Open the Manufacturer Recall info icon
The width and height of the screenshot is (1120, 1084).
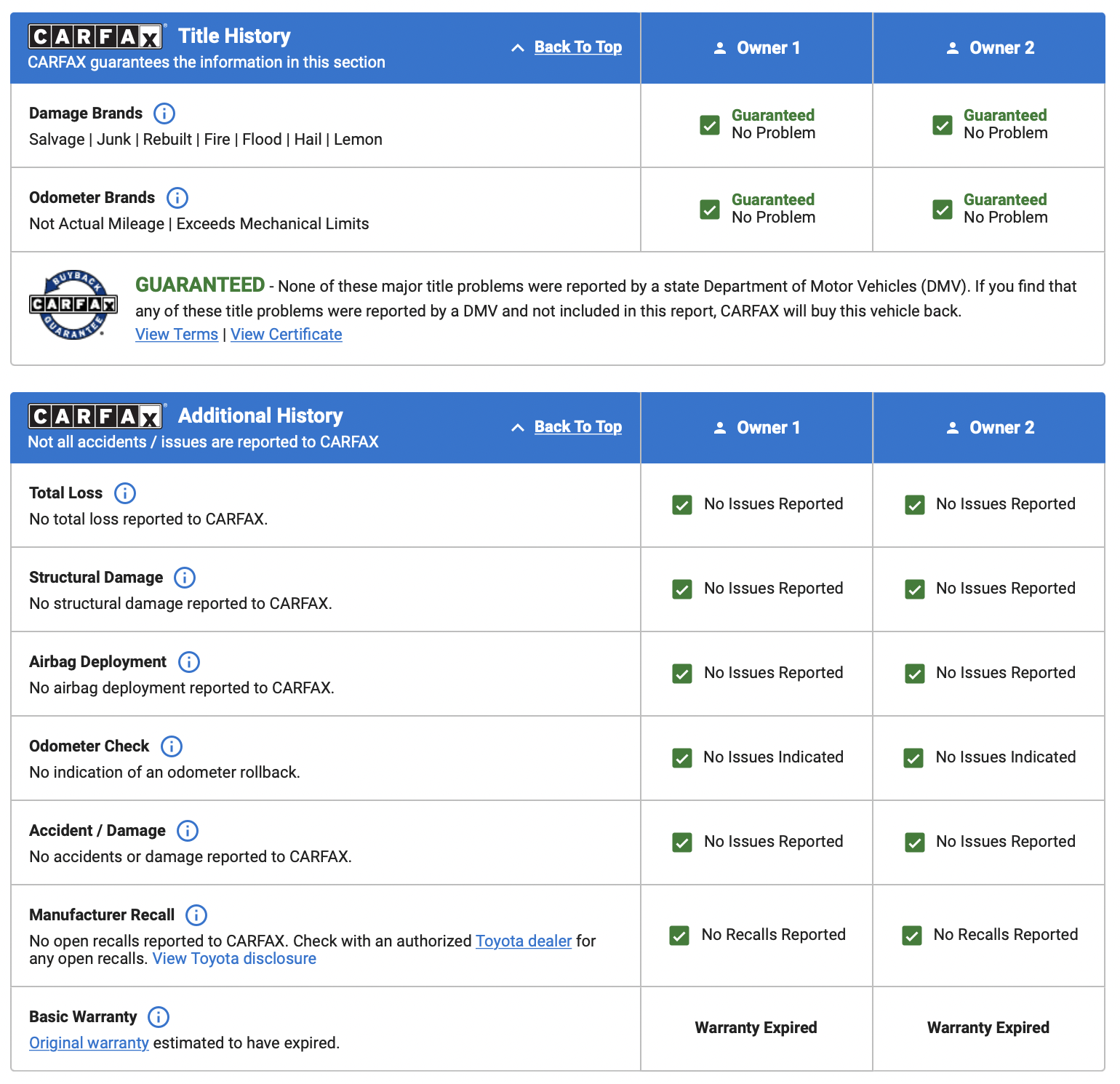(x=196, y=915)
